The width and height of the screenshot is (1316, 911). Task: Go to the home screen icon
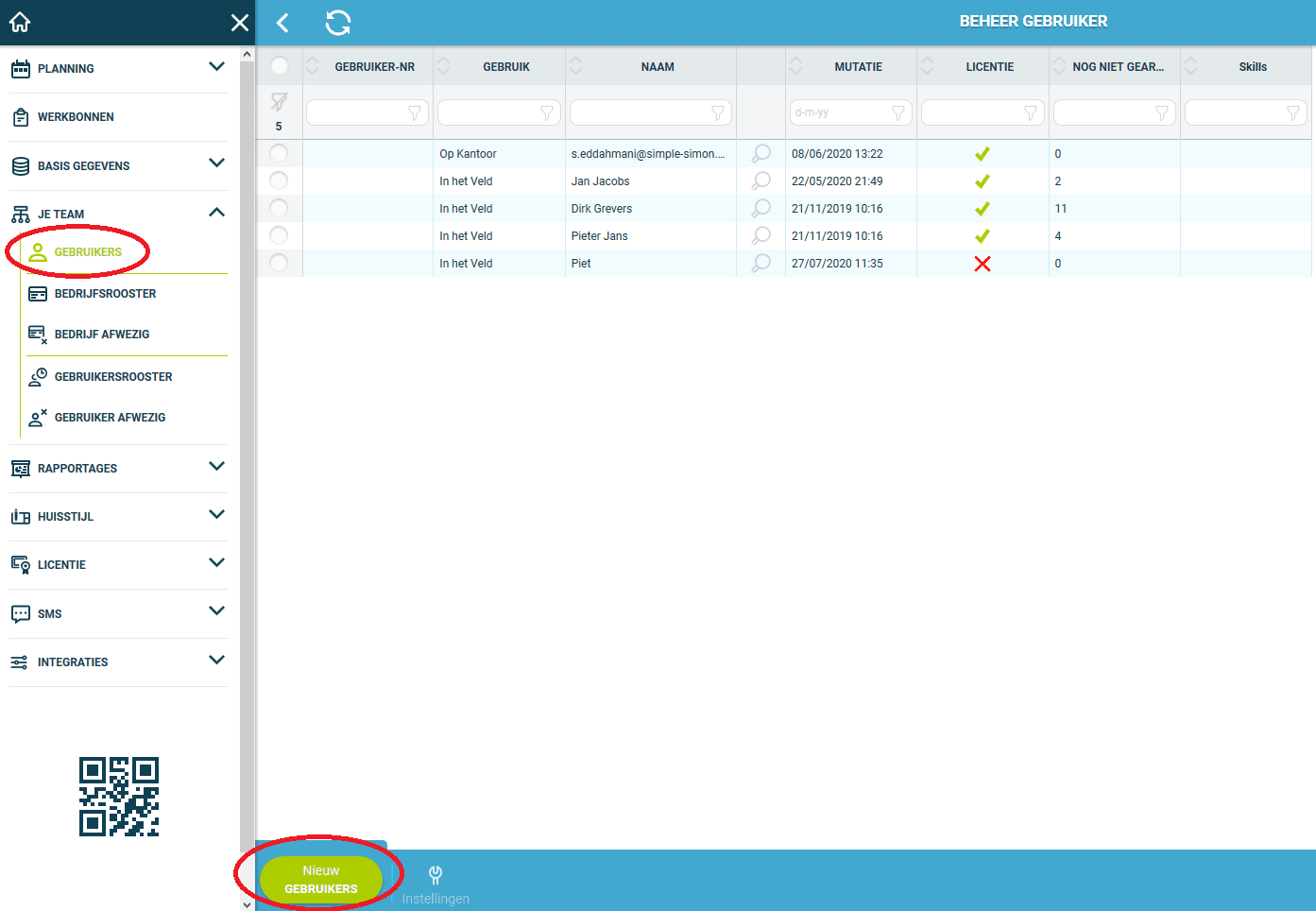(x=20, y=22)
